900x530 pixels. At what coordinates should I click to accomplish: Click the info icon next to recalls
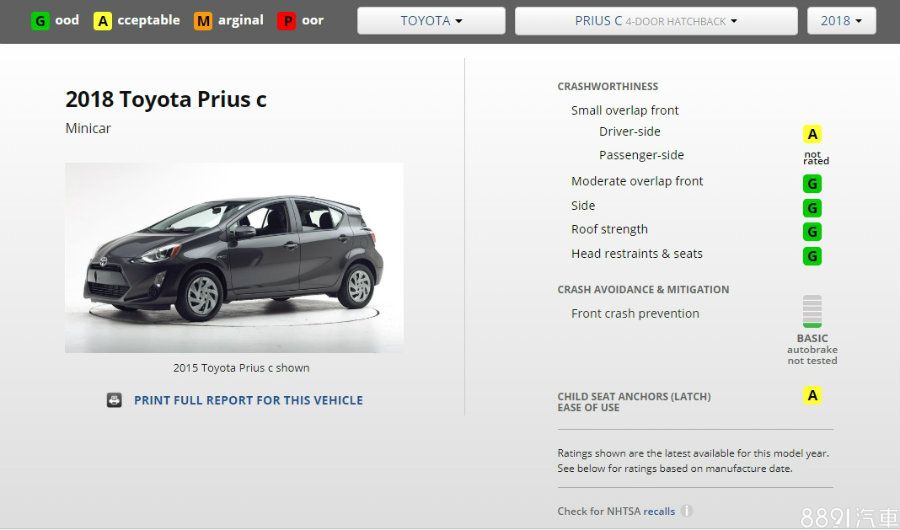pyautogui.click(x=686, y=510)
